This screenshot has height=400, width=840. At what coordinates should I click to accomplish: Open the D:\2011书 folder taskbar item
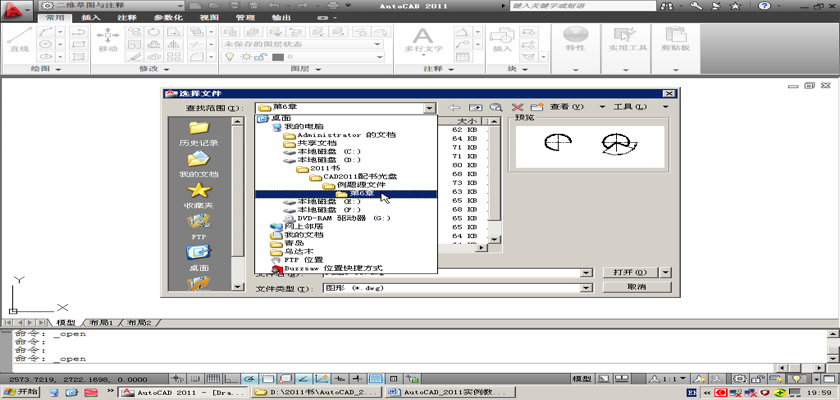(x=317, y=392)
